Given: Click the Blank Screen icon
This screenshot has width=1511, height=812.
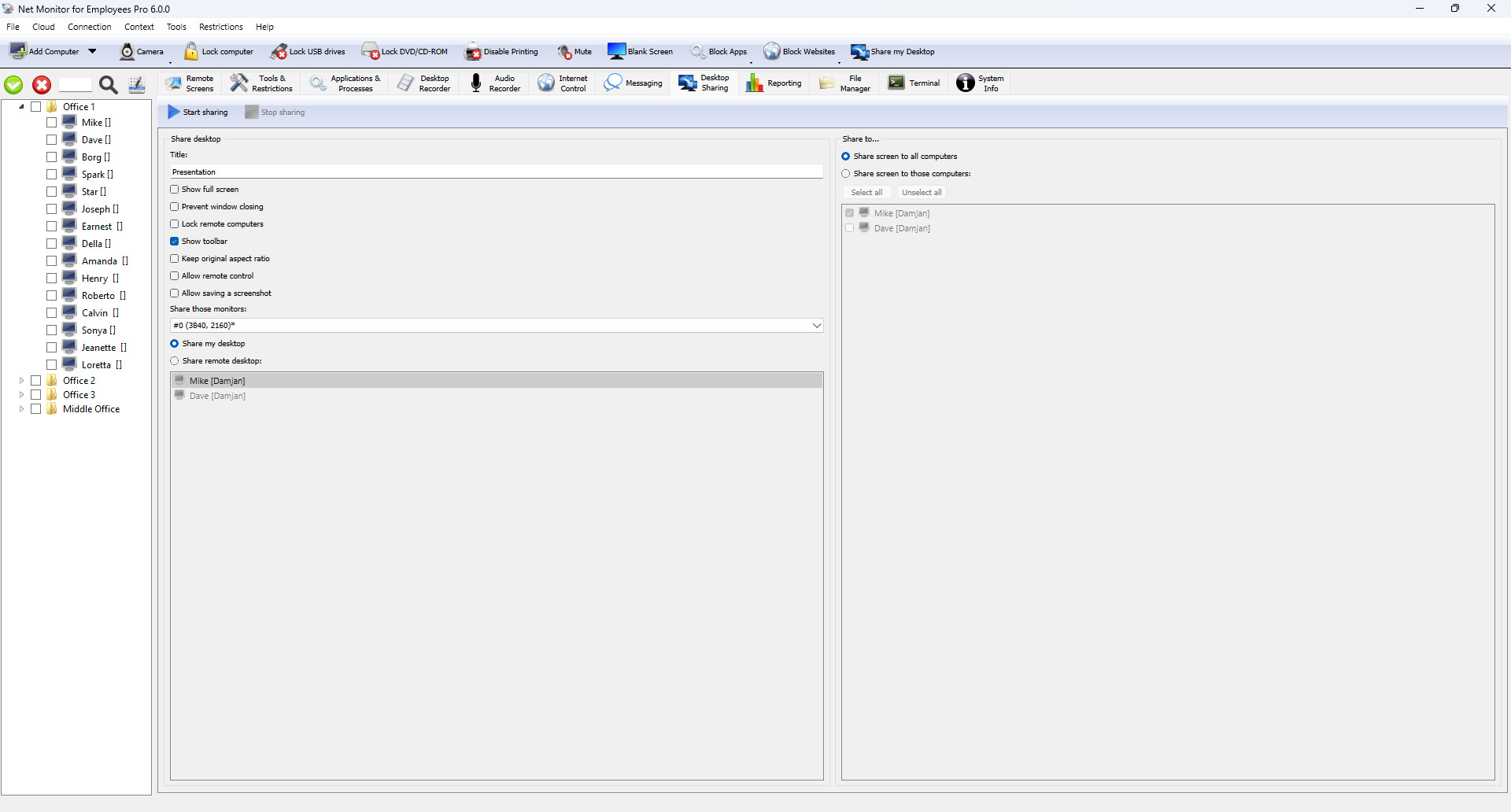Looking at the screenshot, I should pyautogui.click(x=616, y=52).
